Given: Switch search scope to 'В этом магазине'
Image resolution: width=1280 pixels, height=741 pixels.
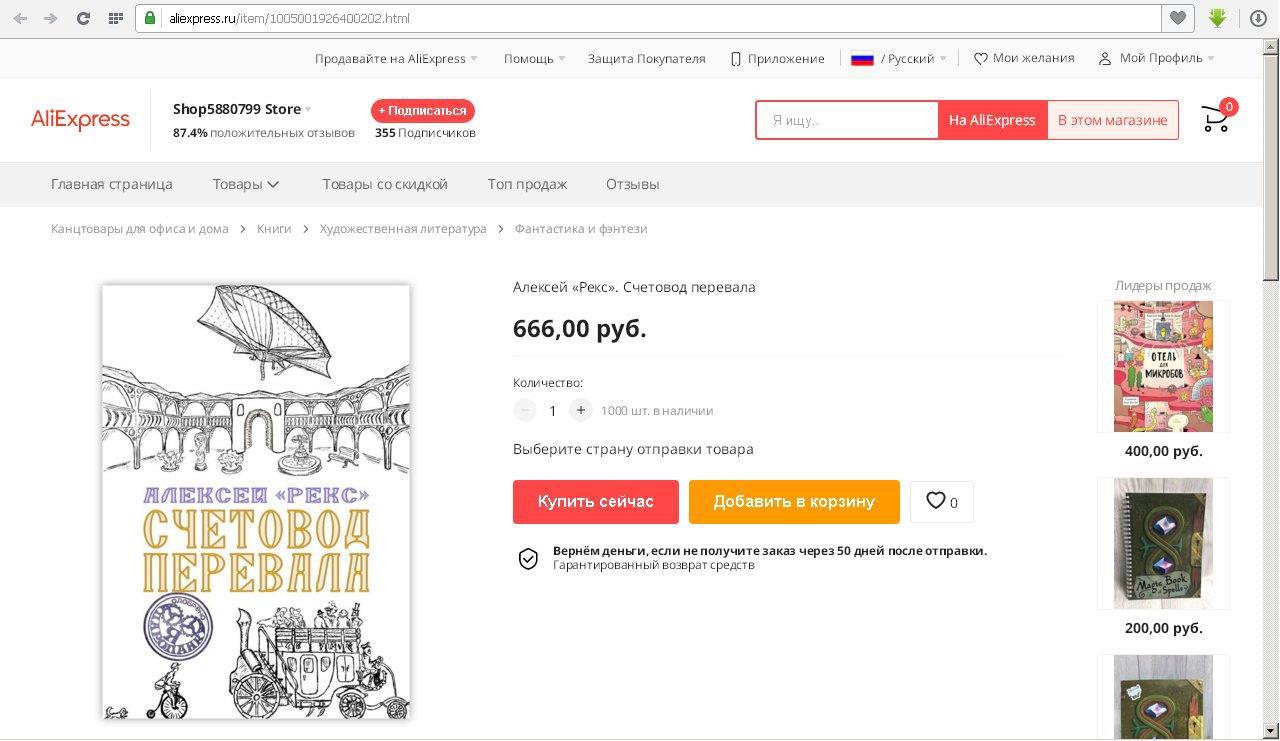Looking at the screenshot, I should (x=1112, y=120).
